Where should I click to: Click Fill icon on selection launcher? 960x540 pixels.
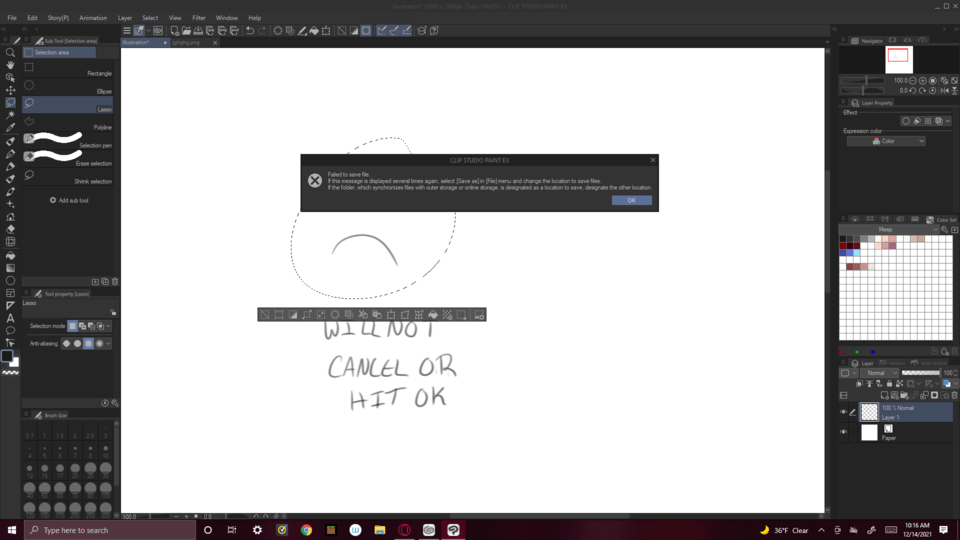pyautogui.click(x=433, y=315)
